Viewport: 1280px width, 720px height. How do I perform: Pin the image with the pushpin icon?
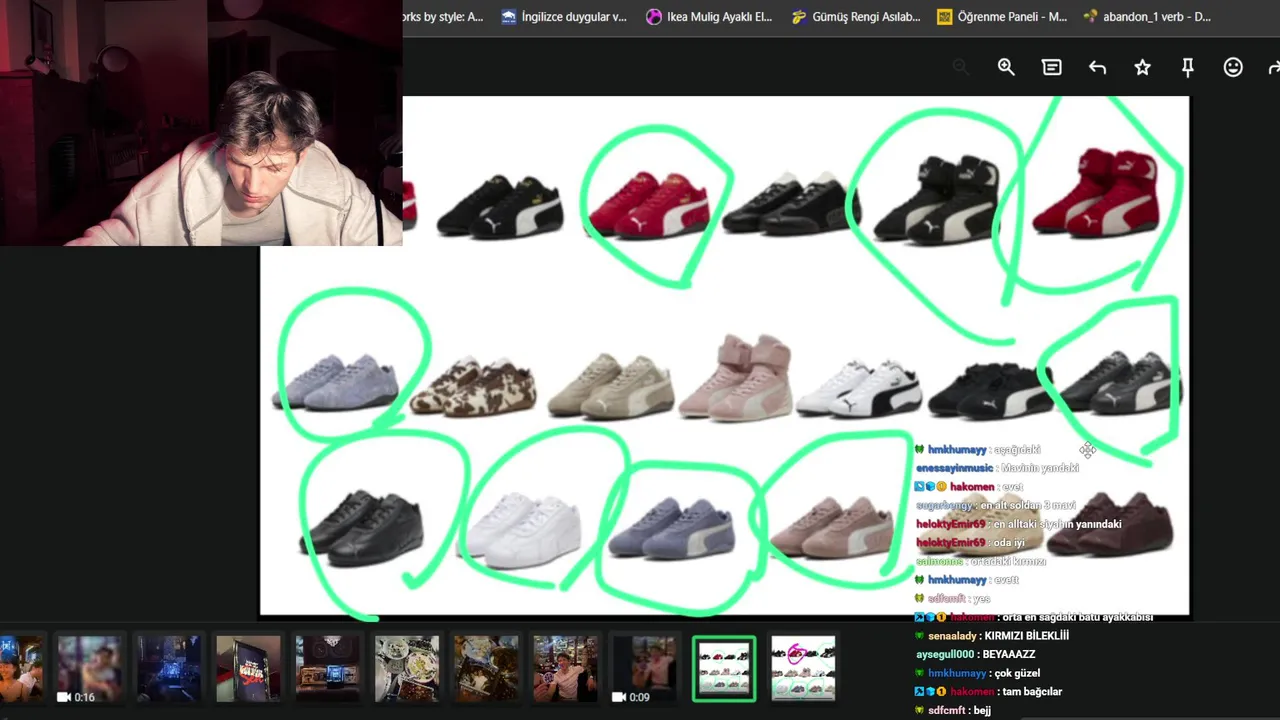pyautogui.click(x=1188, y=67)
